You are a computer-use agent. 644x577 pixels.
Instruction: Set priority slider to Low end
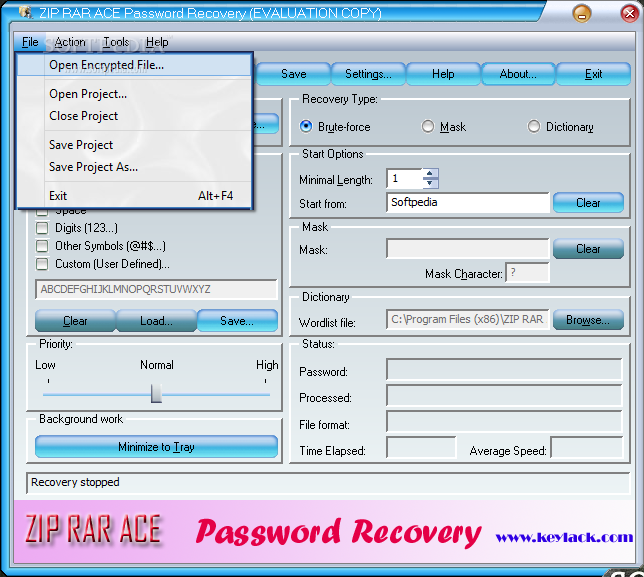pos(48,395)
